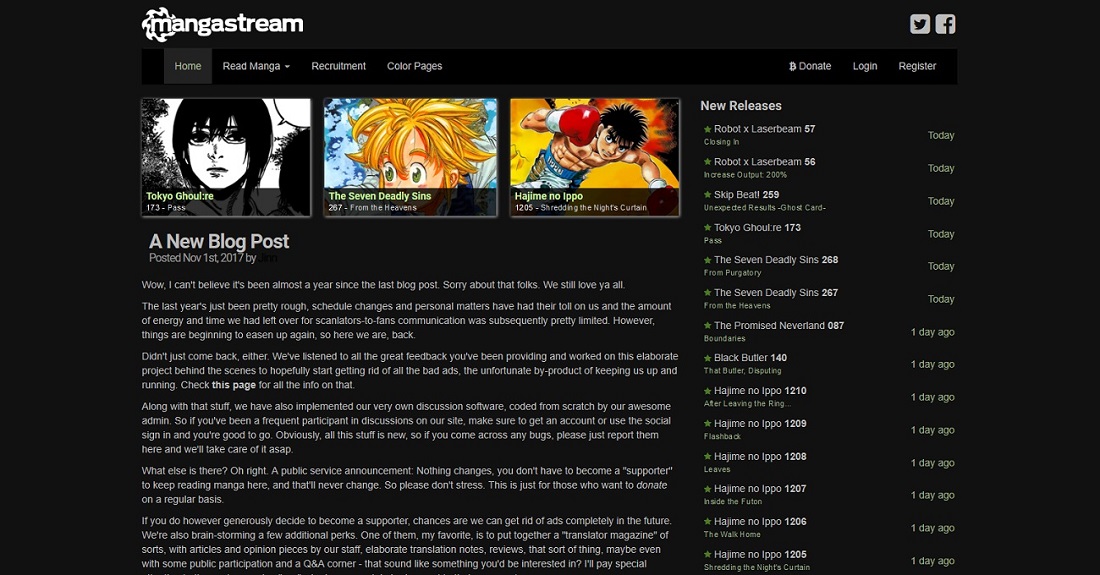Open The Promised Neverland 087 release
Screen dimensions: 1100x575
(779, 326)
